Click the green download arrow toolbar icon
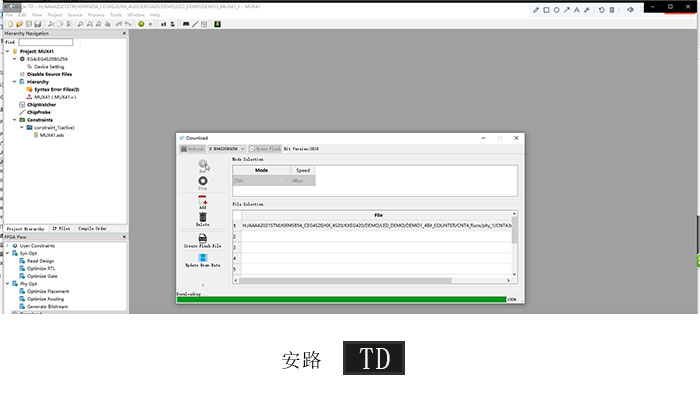This screenshot has width=700, height=397. click(217, 24)
